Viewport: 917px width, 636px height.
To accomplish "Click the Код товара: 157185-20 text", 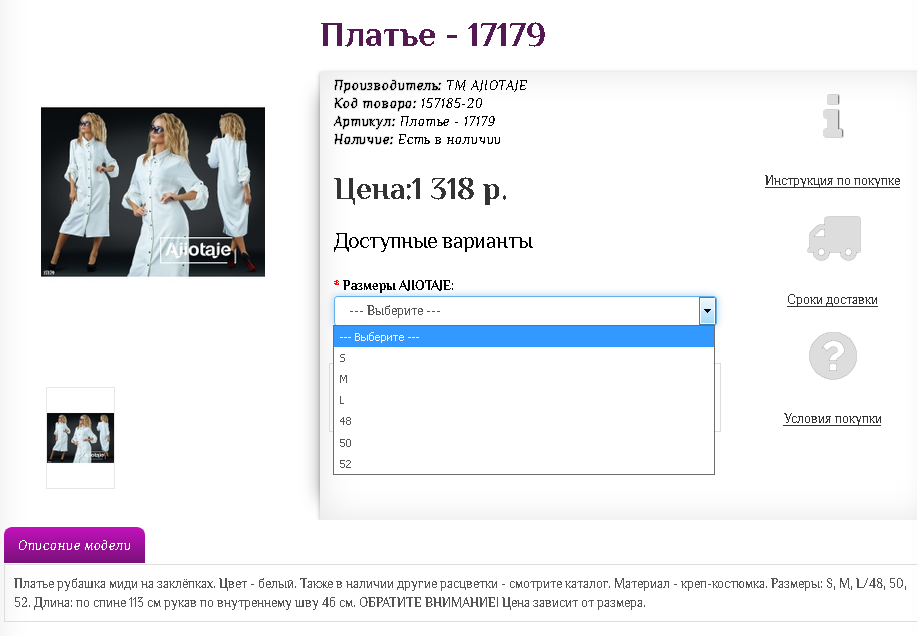I will 408,103.
